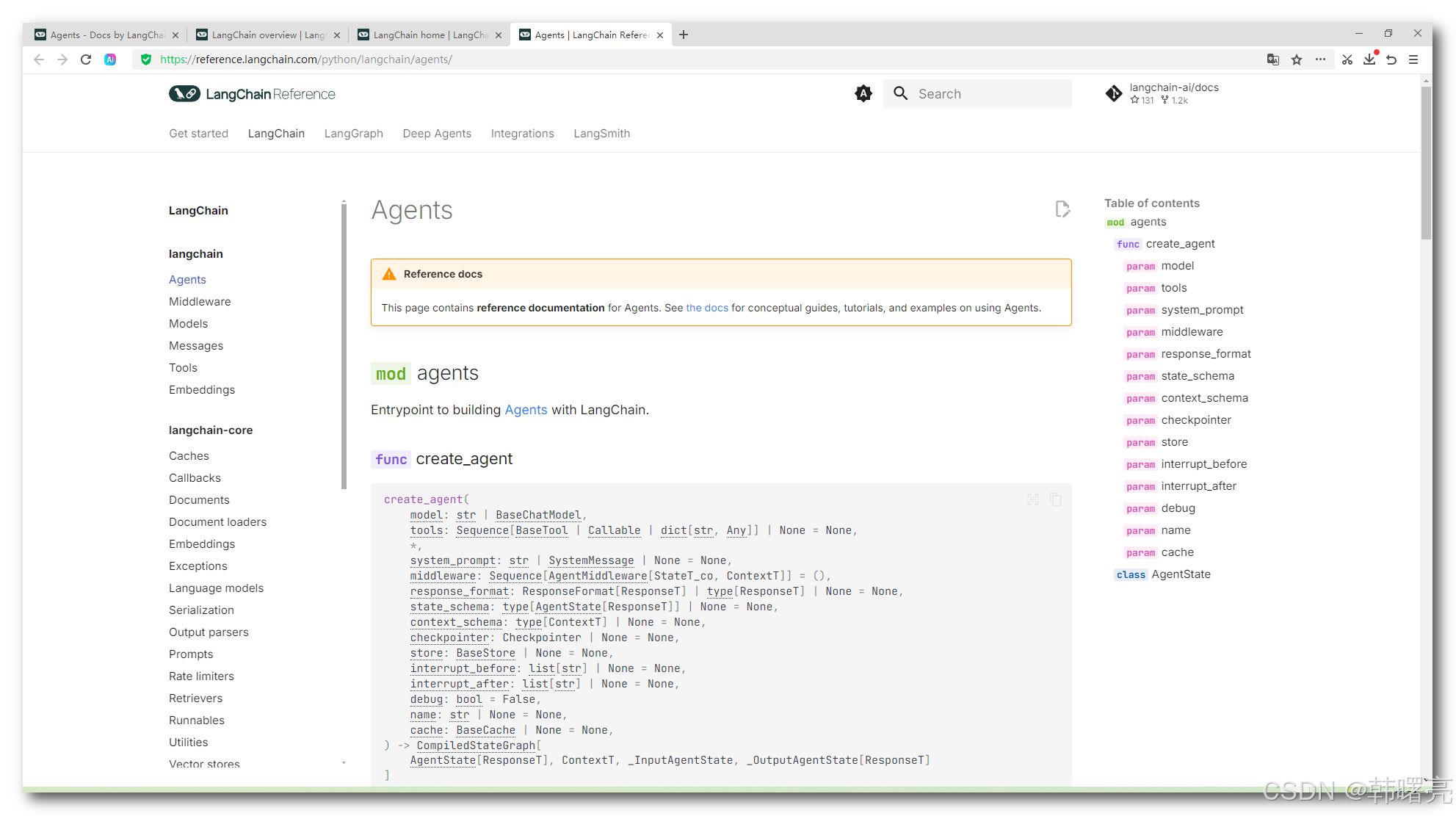The height and width of the screenshot is (816, 1456).
Task: Open 'the docs' link in Reference docs notice
Action: click(706, 308)
